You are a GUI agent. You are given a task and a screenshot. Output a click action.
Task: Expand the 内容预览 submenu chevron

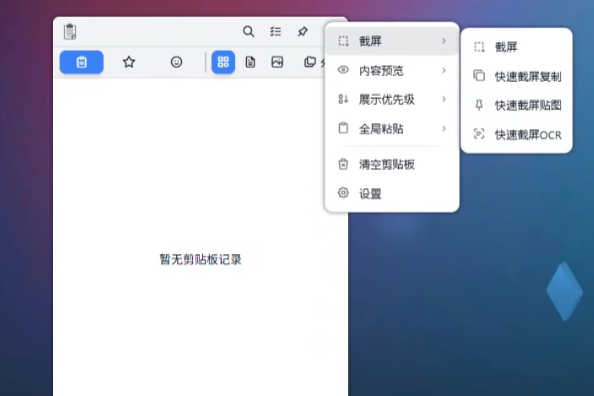click(x=444, y=70)
